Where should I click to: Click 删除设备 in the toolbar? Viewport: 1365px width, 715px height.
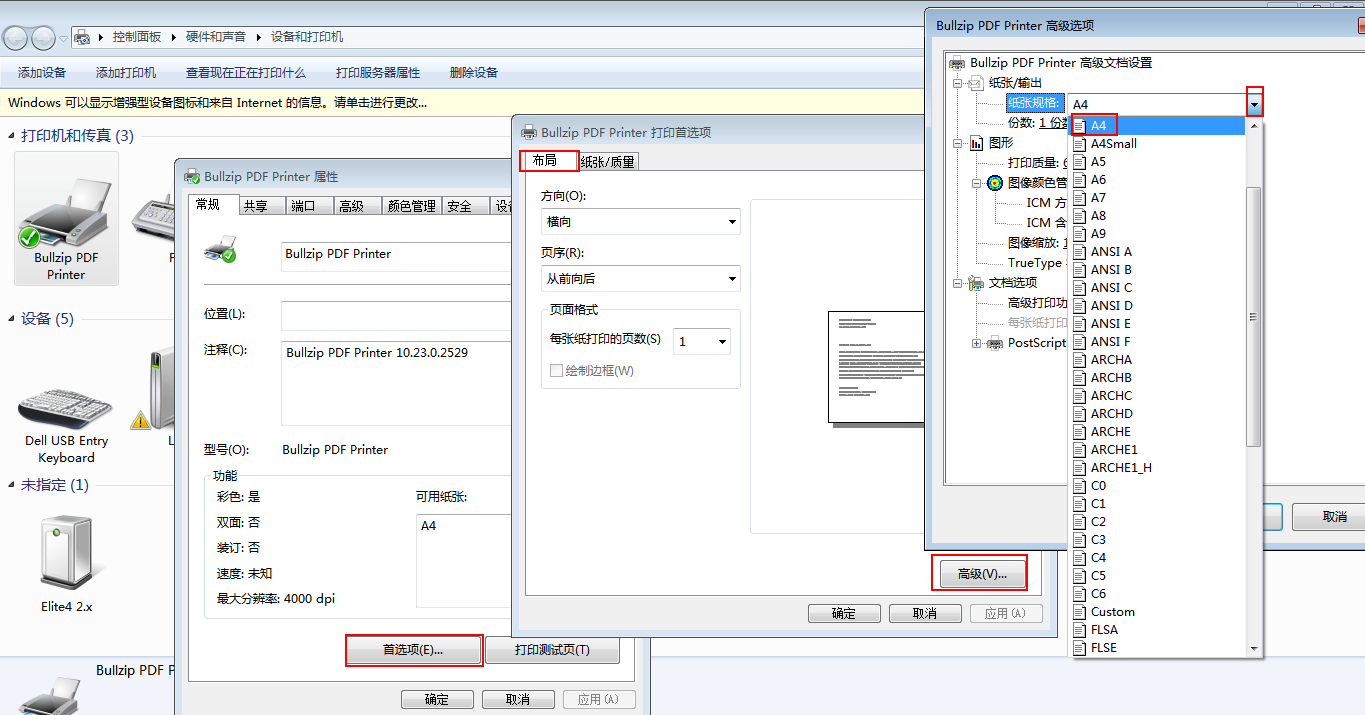[x=474, y=73]
